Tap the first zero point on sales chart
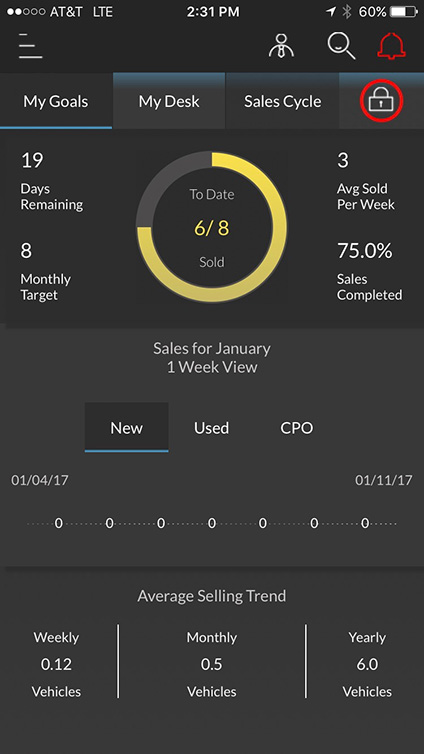The height and width of the screenshot is (754, 424). [x=58, y=523]
